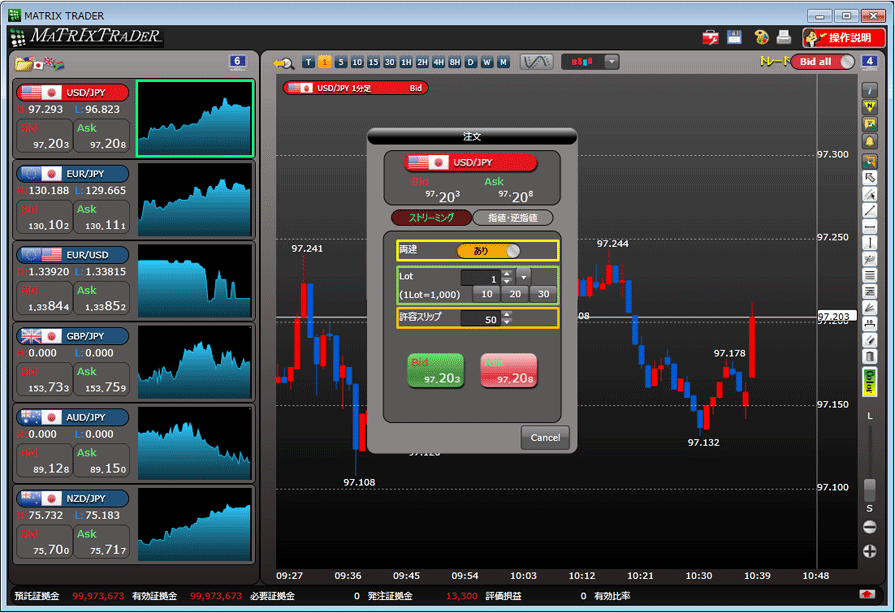Click the red arrow icon in status bar
This screenshot has height=613, width=895.
(867, 594)
